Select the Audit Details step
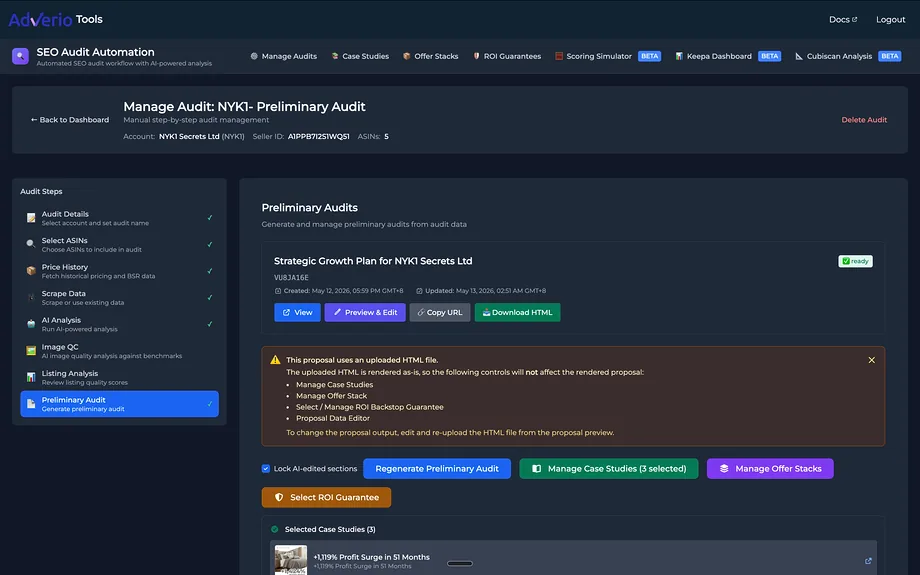 click(x=119, y=218)
